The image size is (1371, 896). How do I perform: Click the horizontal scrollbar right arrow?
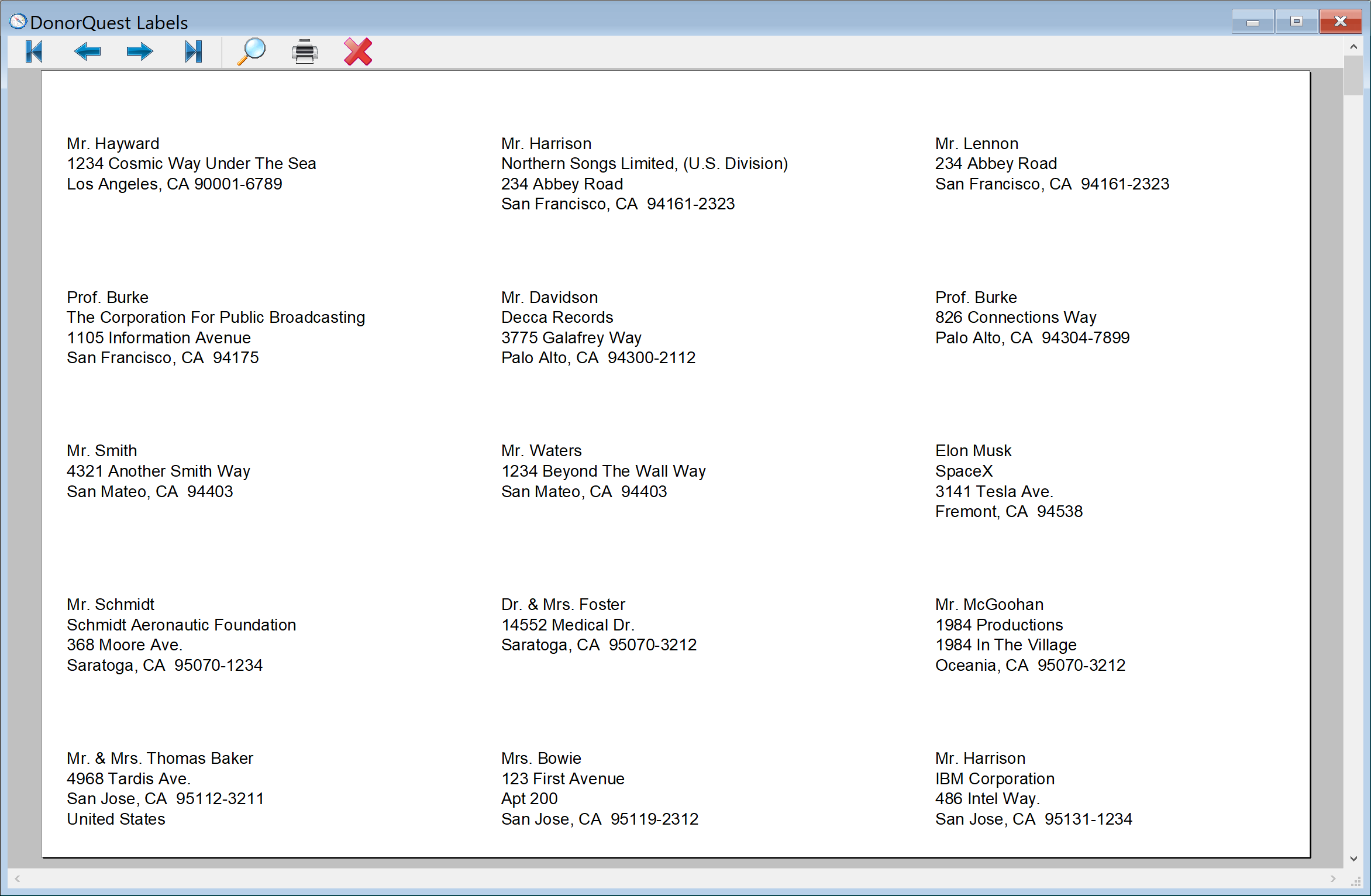tap(1333, 878)
